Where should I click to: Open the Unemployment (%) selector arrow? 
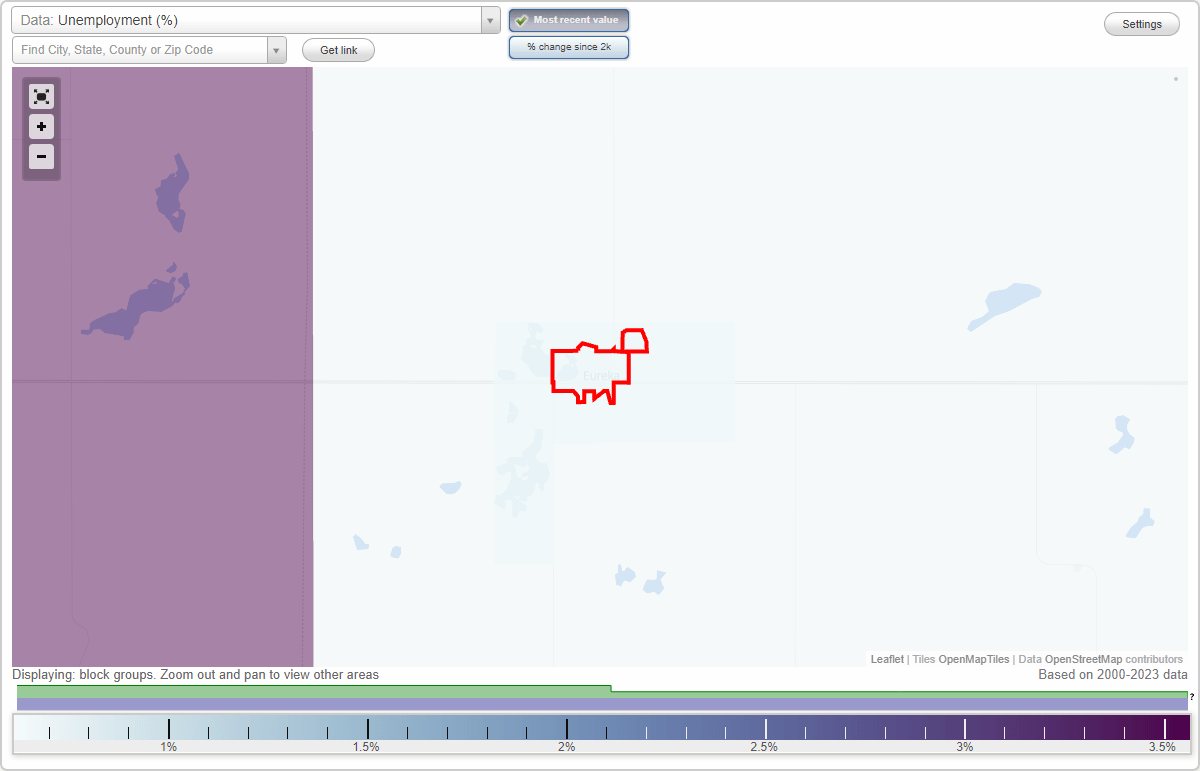pyautogui.click(x=489, y=19)
